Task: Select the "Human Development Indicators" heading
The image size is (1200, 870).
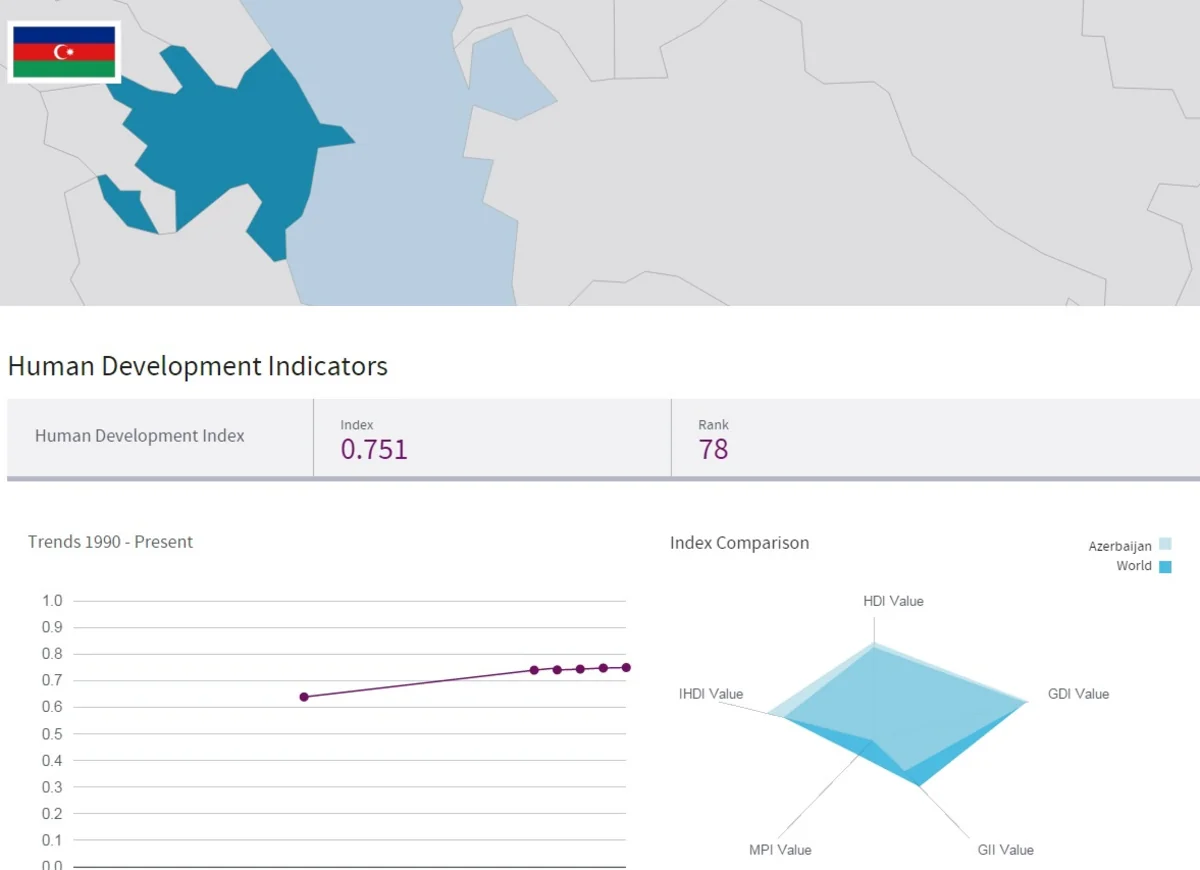Action: tap(198, 366)
